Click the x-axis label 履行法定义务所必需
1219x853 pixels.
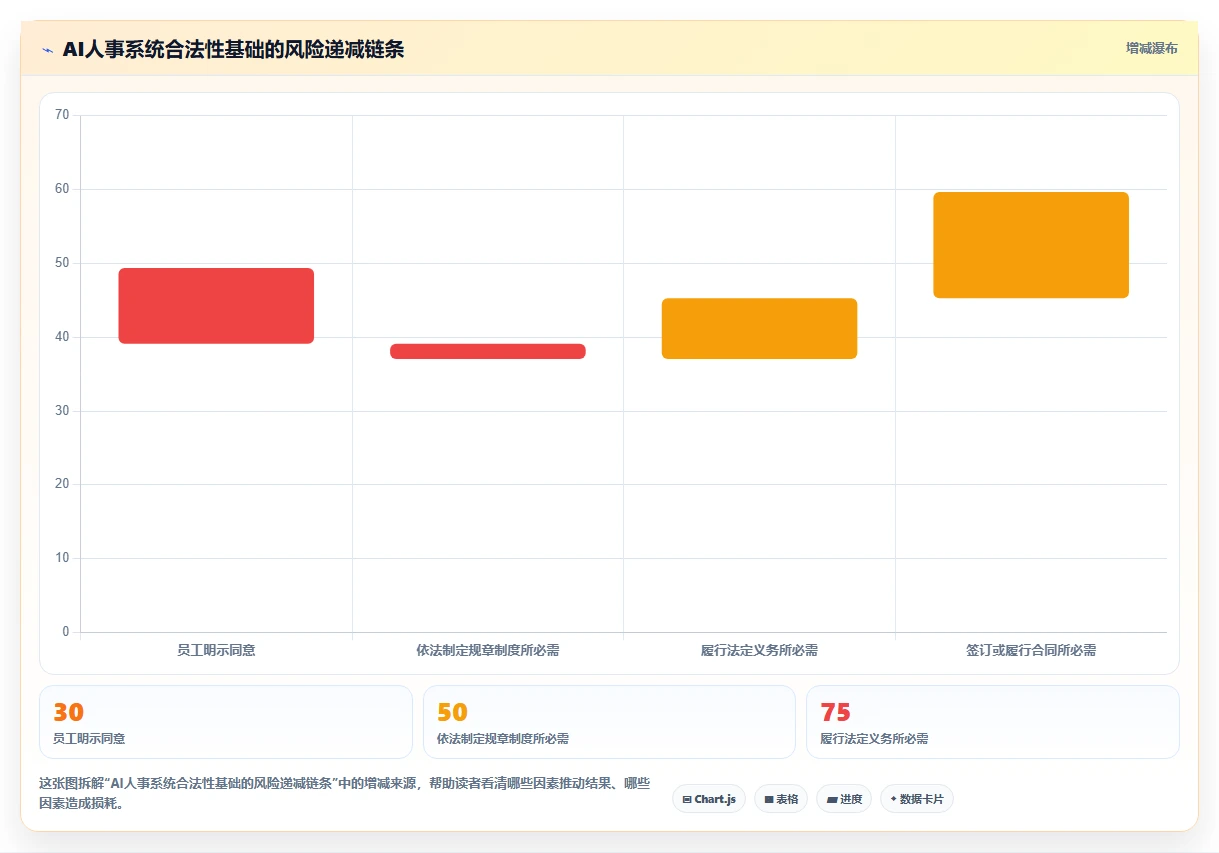pyautogui.click(x=759, y=650)
